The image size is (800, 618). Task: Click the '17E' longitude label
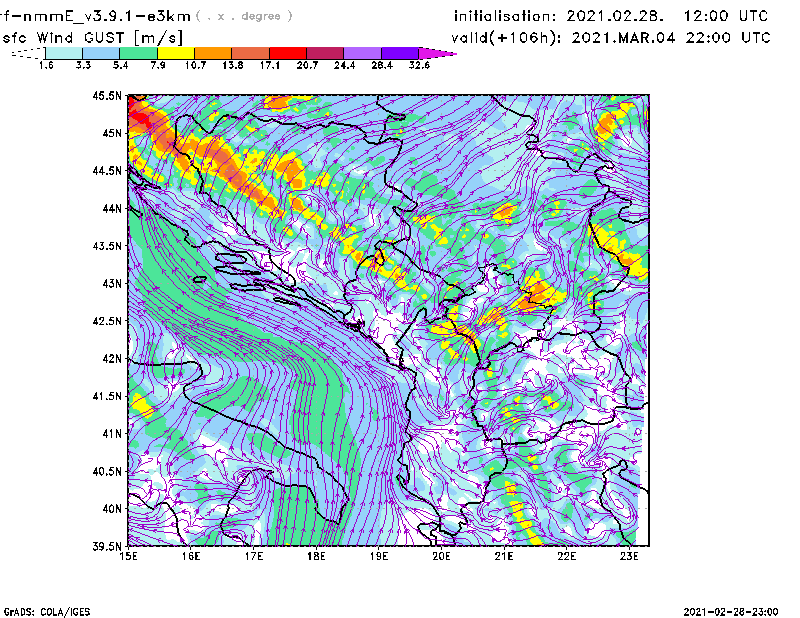(254, 556)
